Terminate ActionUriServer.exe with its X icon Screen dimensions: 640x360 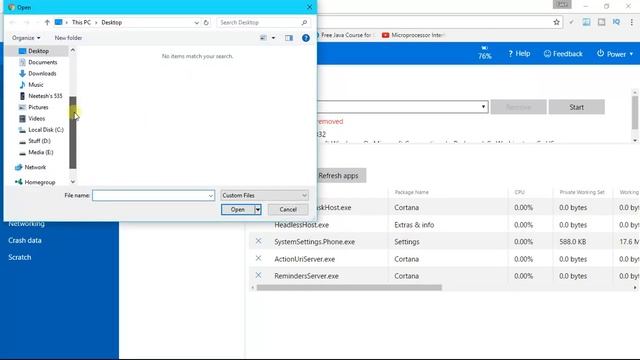pos(258,258)
